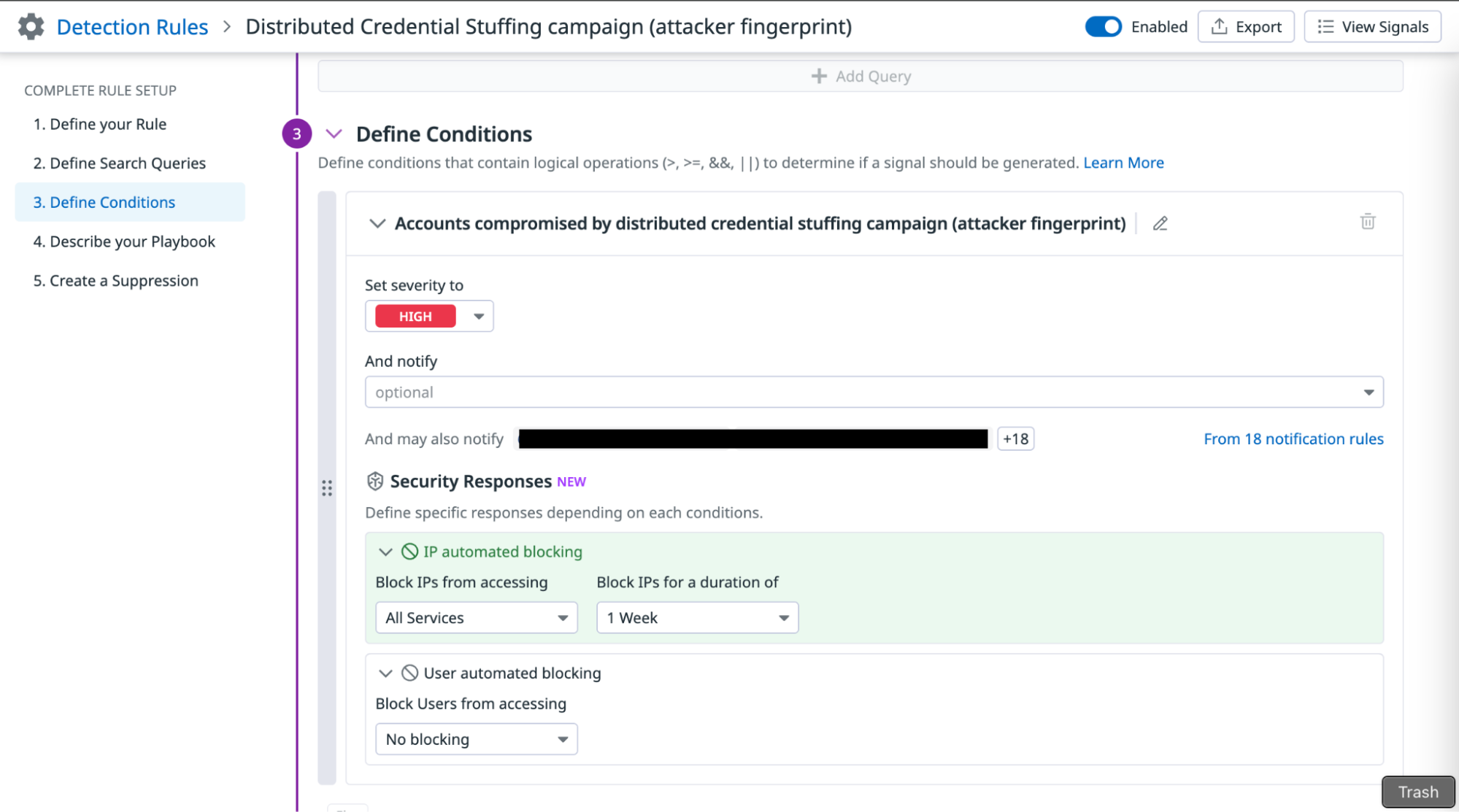This screenshot has height=812, width=1459.
Task: Collapse the IP automated blocking section
Action: tap(385, 552)
